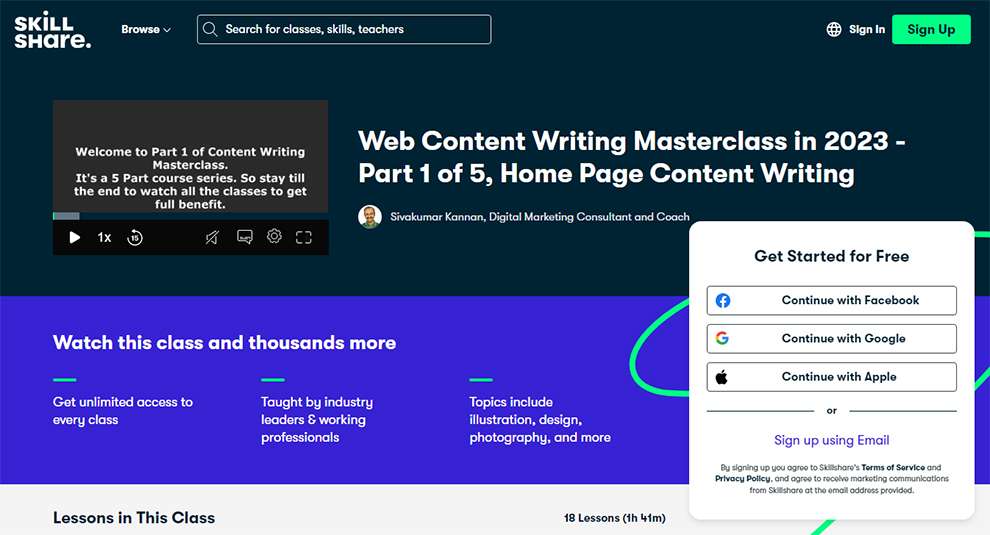The width and height of the screenshot is (990, 535).
Task: Open video settings gear
Action: (x=274, y=236)
